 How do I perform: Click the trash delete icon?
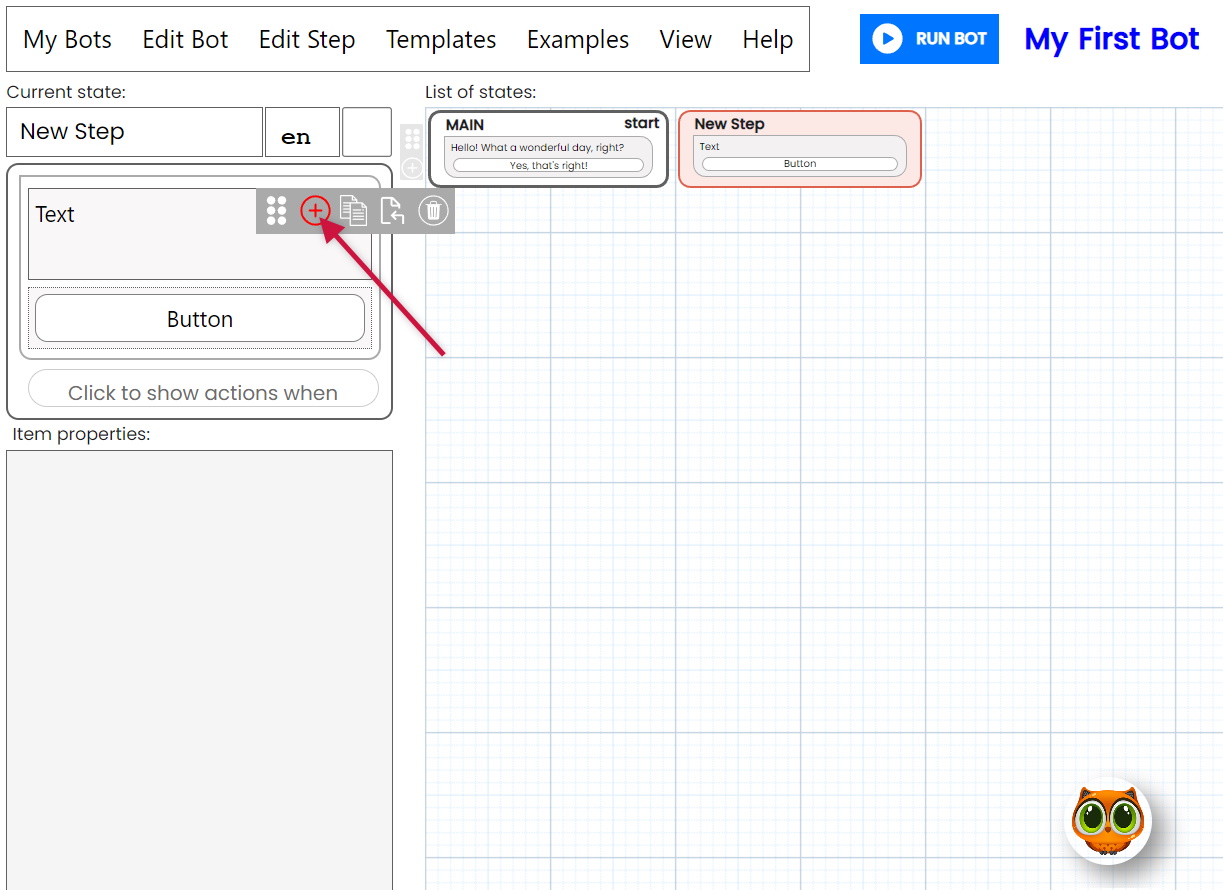tap(433, 210)
